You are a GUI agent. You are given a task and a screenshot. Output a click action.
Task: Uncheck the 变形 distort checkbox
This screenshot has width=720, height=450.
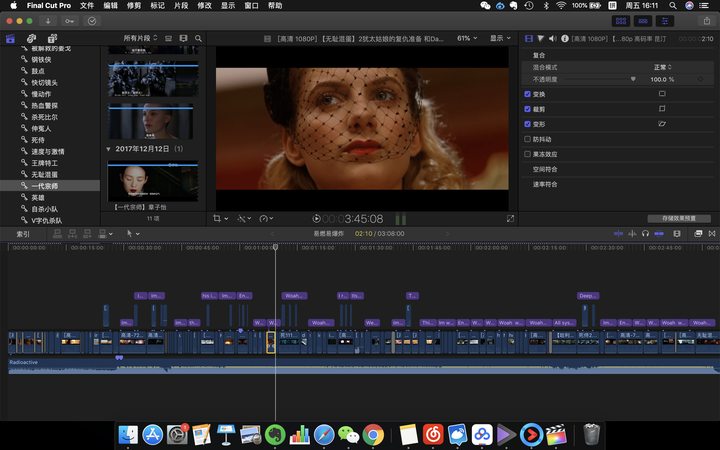pyautogui.click(x=527, y=124)
